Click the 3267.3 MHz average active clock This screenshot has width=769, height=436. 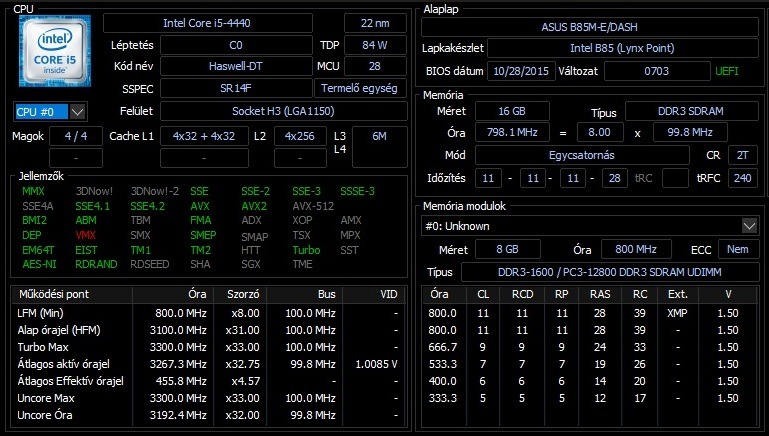178,364
